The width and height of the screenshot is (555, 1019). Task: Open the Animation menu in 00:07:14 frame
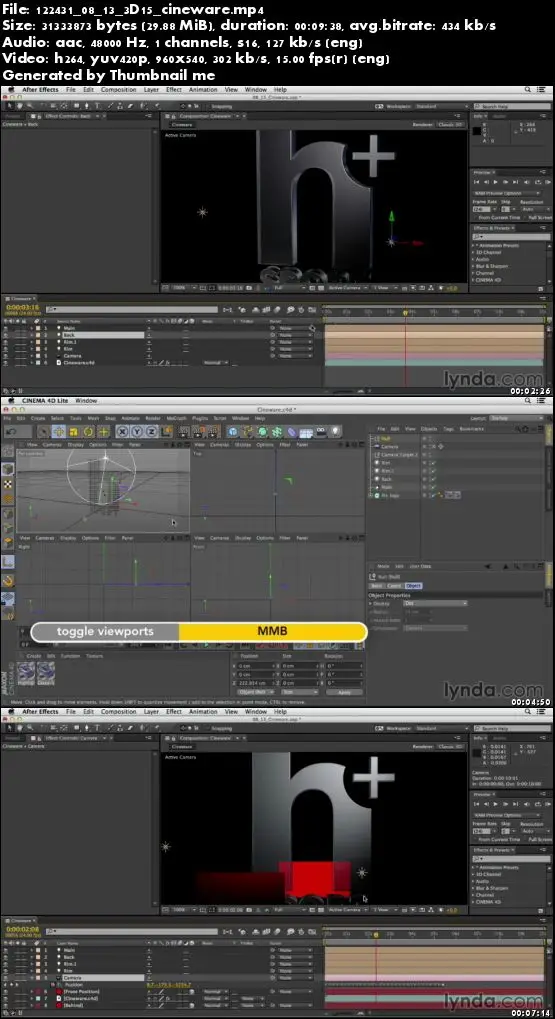point(203,712)
